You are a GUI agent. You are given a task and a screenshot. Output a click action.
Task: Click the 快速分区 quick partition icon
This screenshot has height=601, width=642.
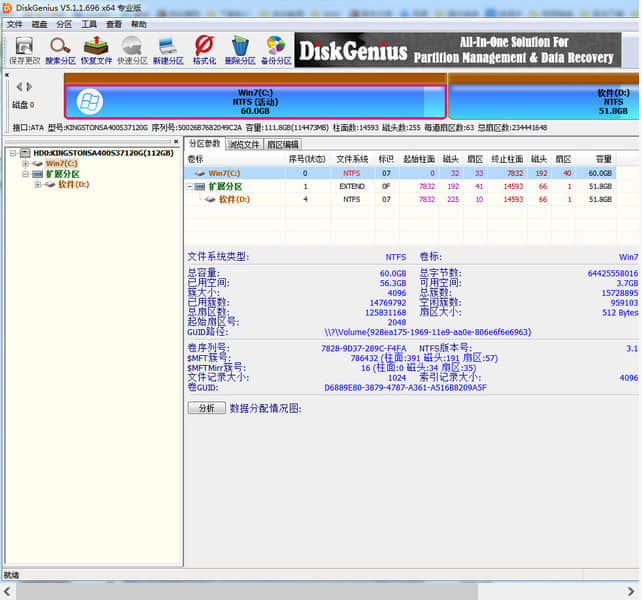pyautogui.click(x=131, y=50)
